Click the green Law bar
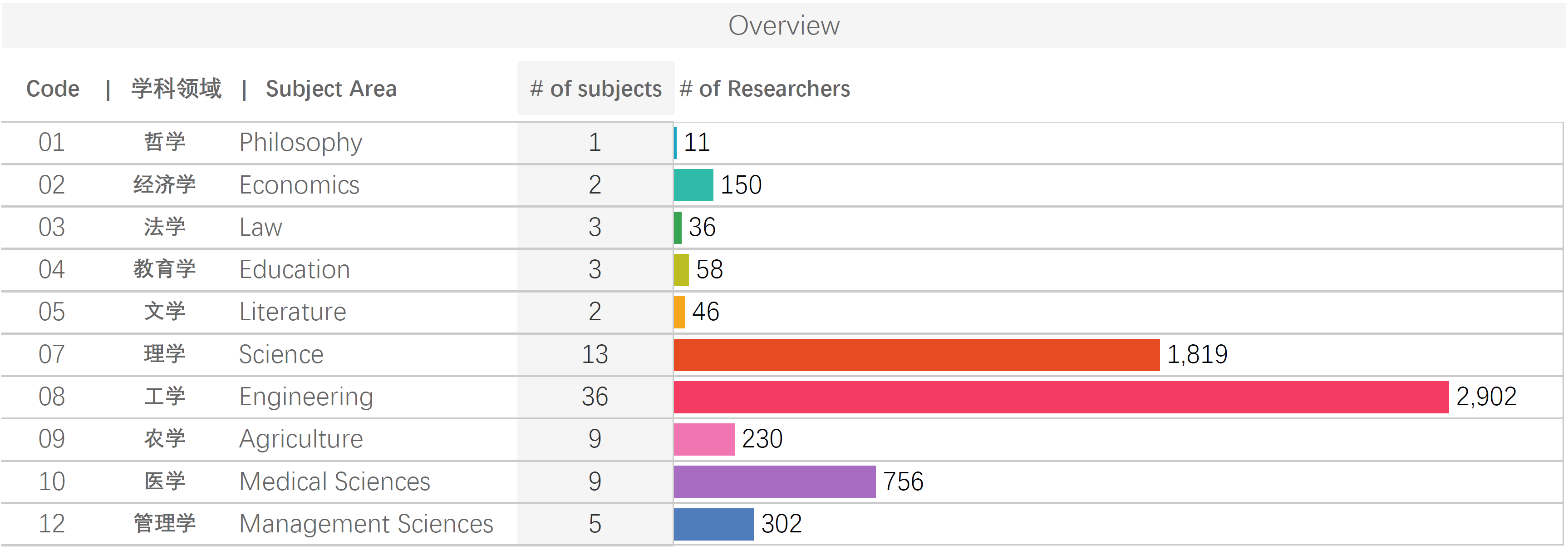1568x551 pixels. tap(678, 227)
